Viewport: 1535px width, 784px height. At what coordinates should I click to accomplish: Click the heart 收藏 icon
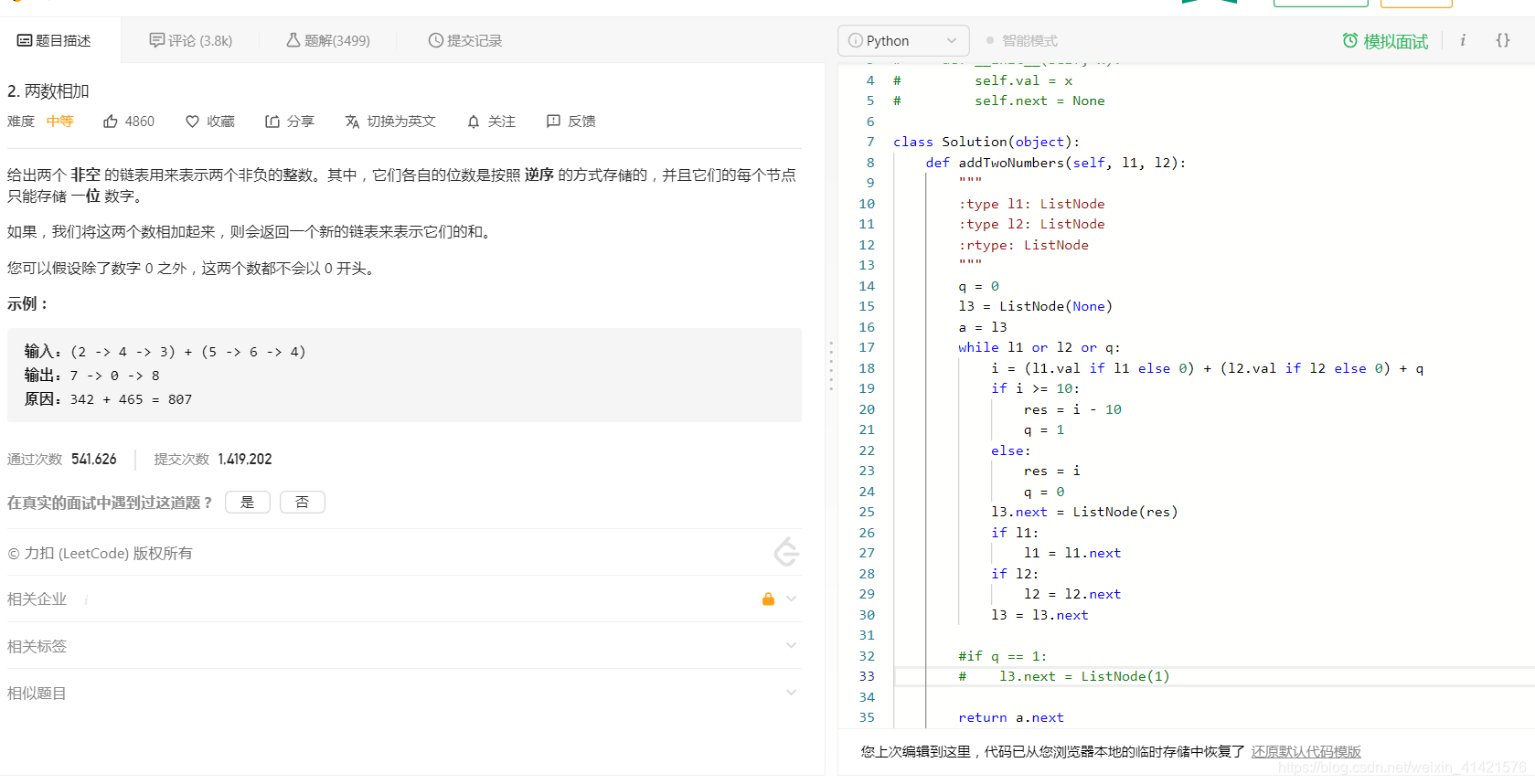[192, 122]
